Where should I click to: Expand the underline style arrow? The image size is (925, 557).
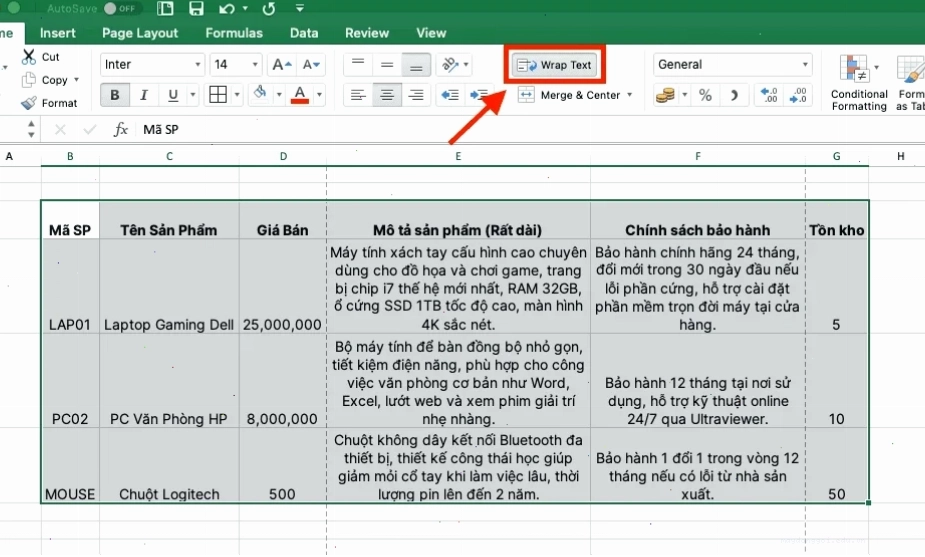[x=192, y=95]
